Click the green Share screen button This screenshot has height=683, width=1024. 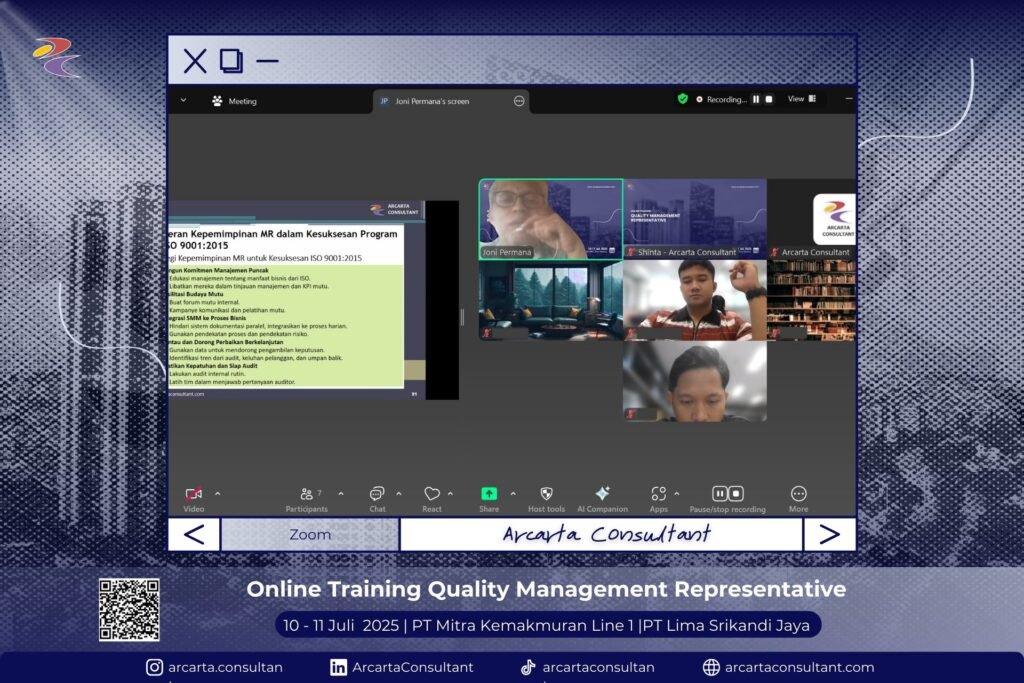point(489,495)
